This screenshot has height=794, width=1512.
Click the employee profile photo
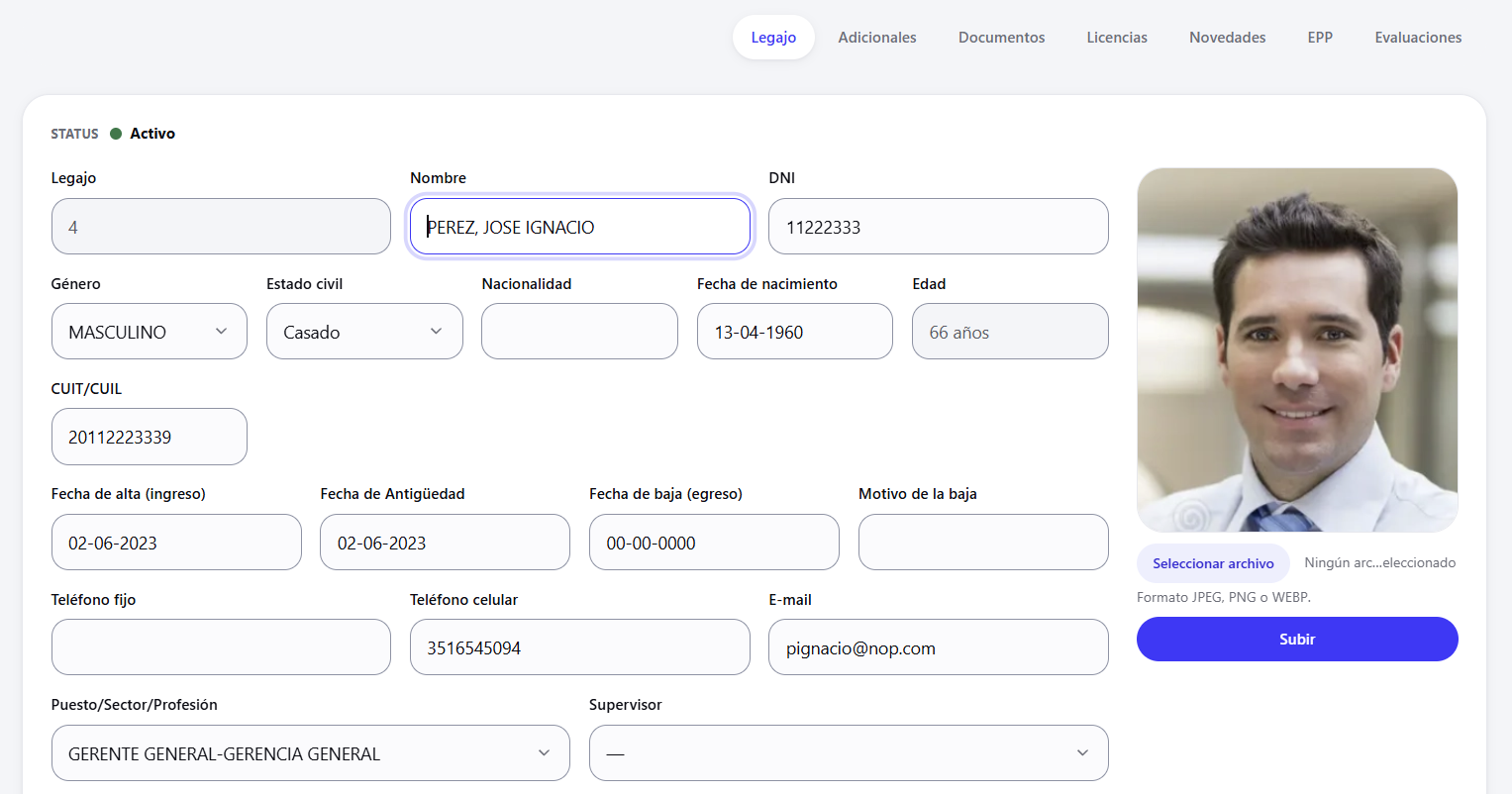pos(1297,349)
